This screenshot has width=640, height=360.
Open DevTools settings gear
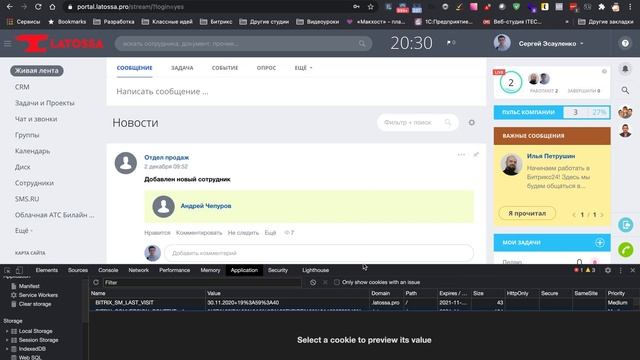pyautogui.click(x=608, y=270)
